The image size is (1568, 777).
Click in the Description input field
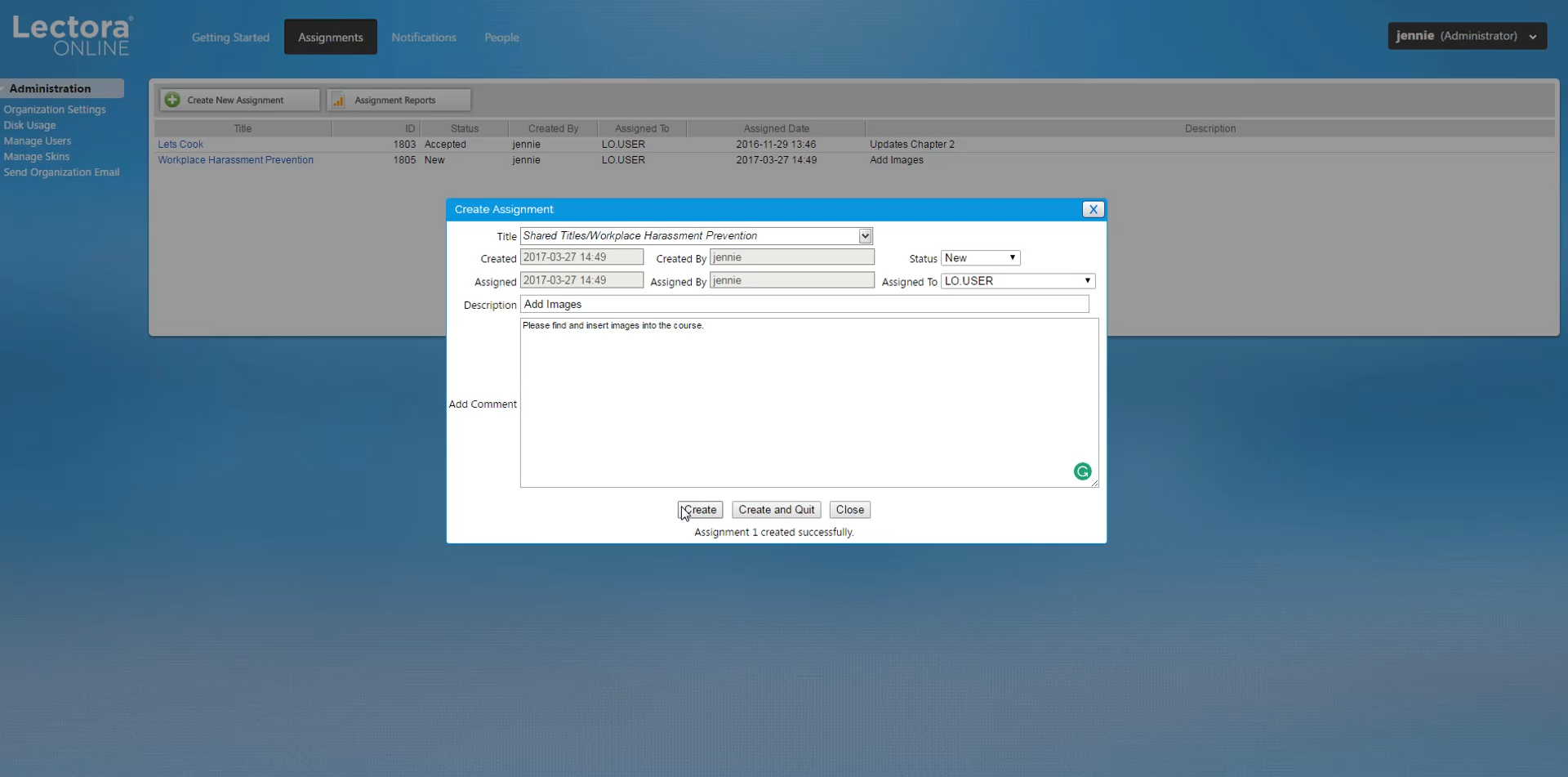click(804, 304)
